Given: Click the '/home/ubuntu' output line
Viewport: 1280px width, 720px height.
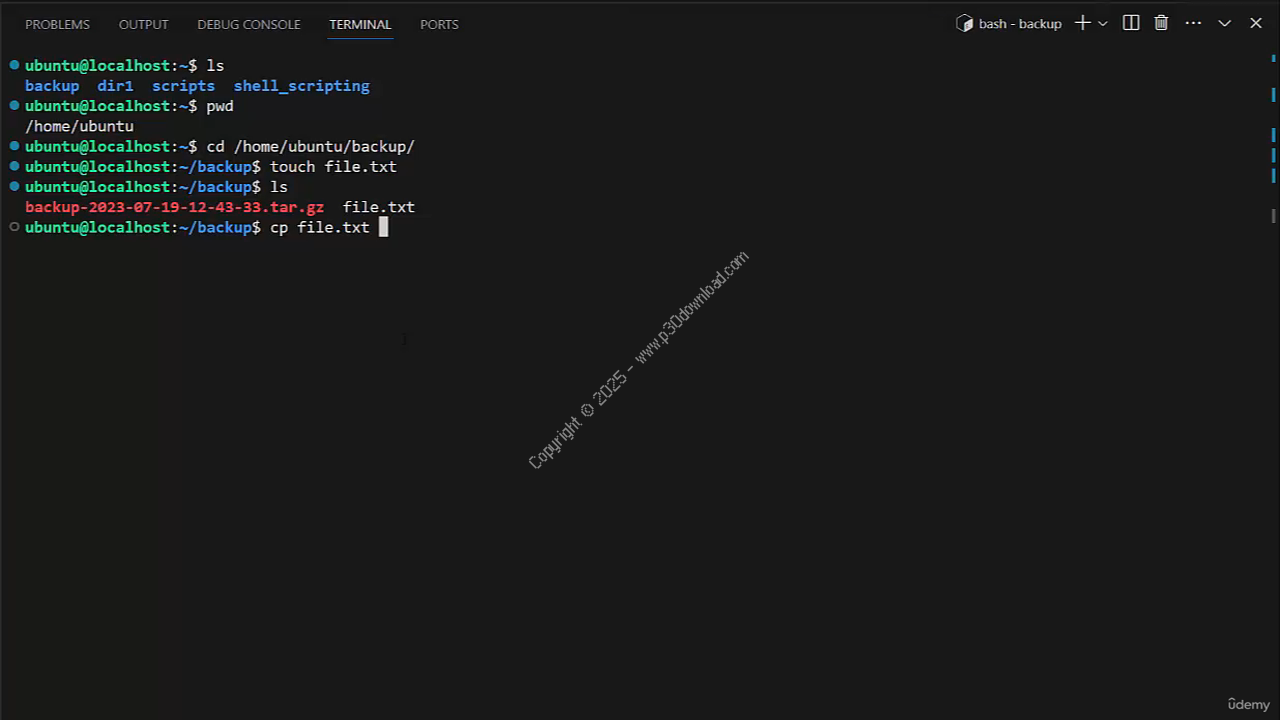Looking at the screenshot, I should pos(79,126).
